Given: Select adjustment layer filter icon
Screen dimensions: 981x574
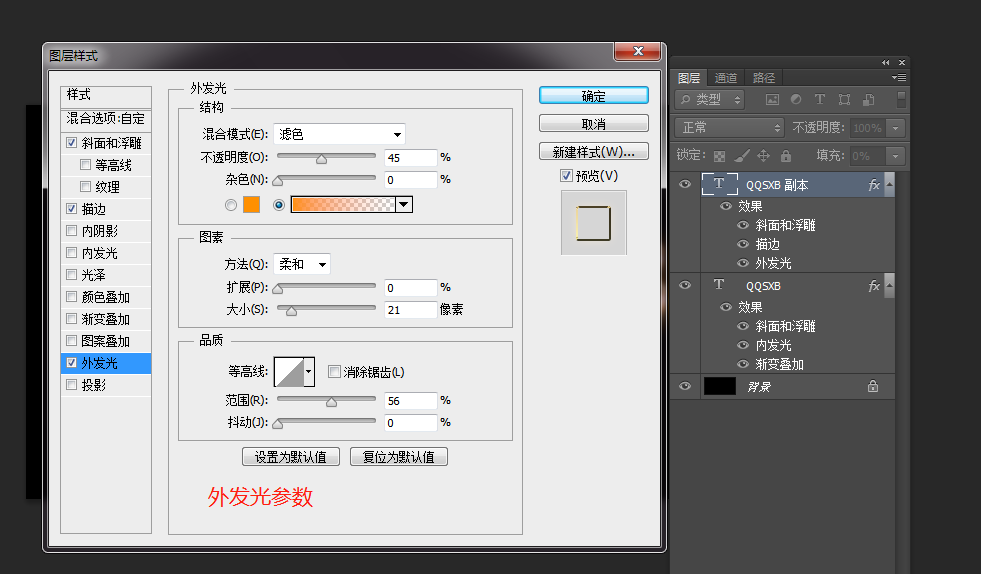Looking at the screenshot, I should [x=796, y=100].
